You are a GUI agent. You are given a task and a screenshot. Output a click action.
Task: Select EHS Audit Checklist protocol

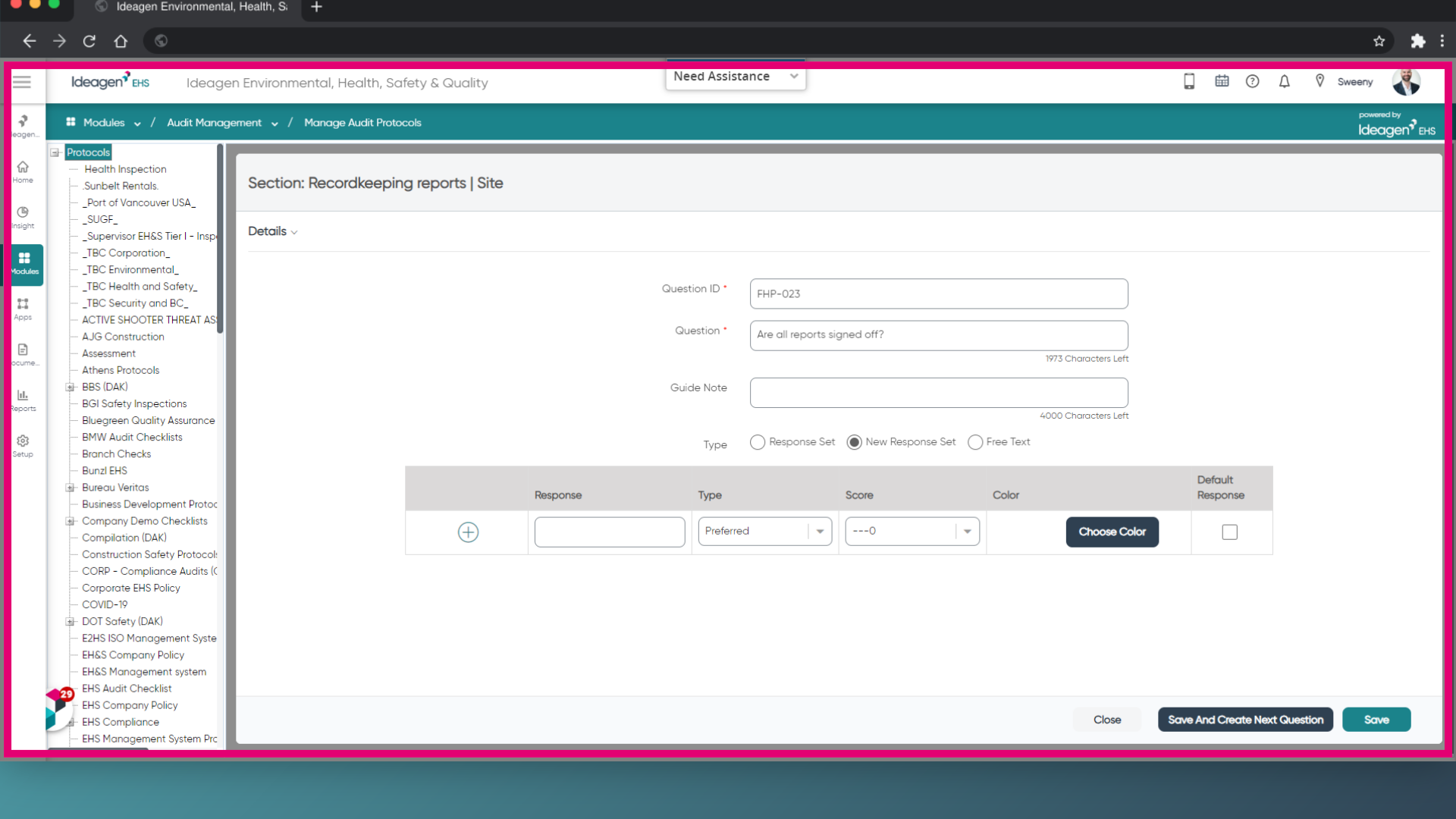pyautogui.click(x=127, y=689)
